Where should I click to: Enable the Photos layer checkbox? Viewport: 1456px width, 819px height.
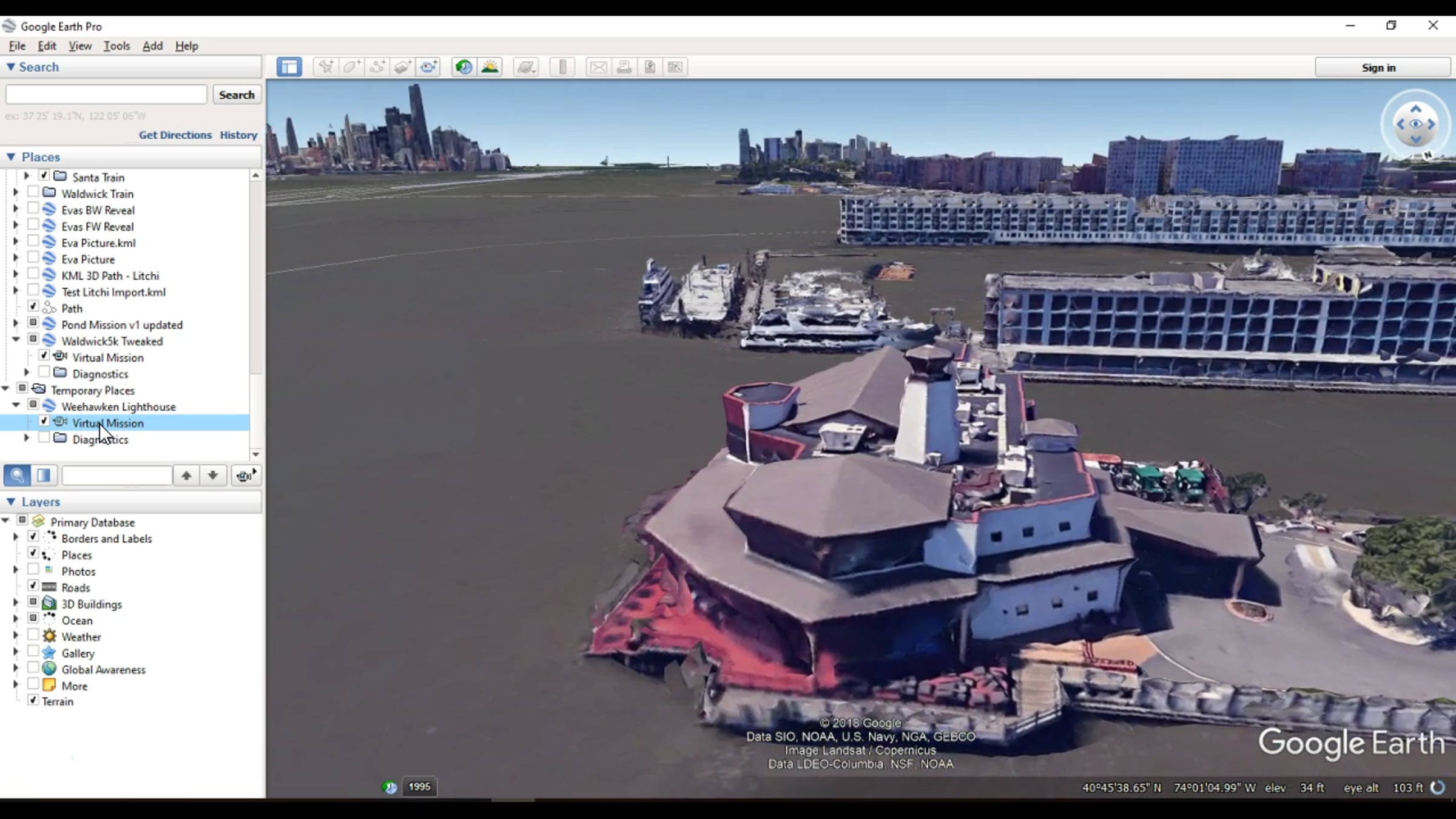pos(33,570)
